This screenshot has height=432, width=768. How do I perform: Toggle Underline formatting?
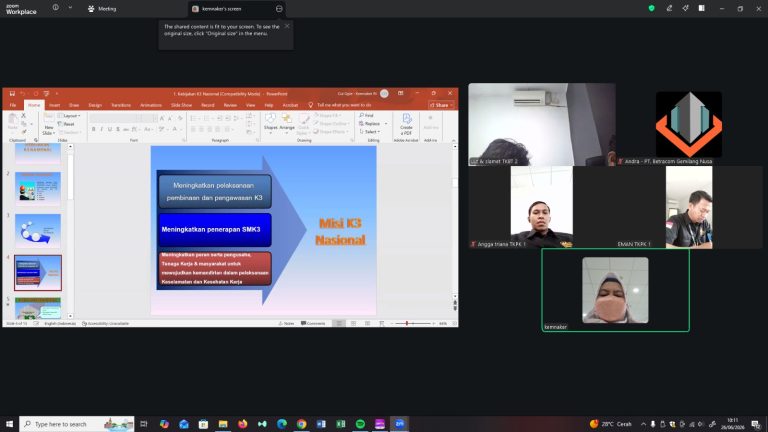(110, 129)
